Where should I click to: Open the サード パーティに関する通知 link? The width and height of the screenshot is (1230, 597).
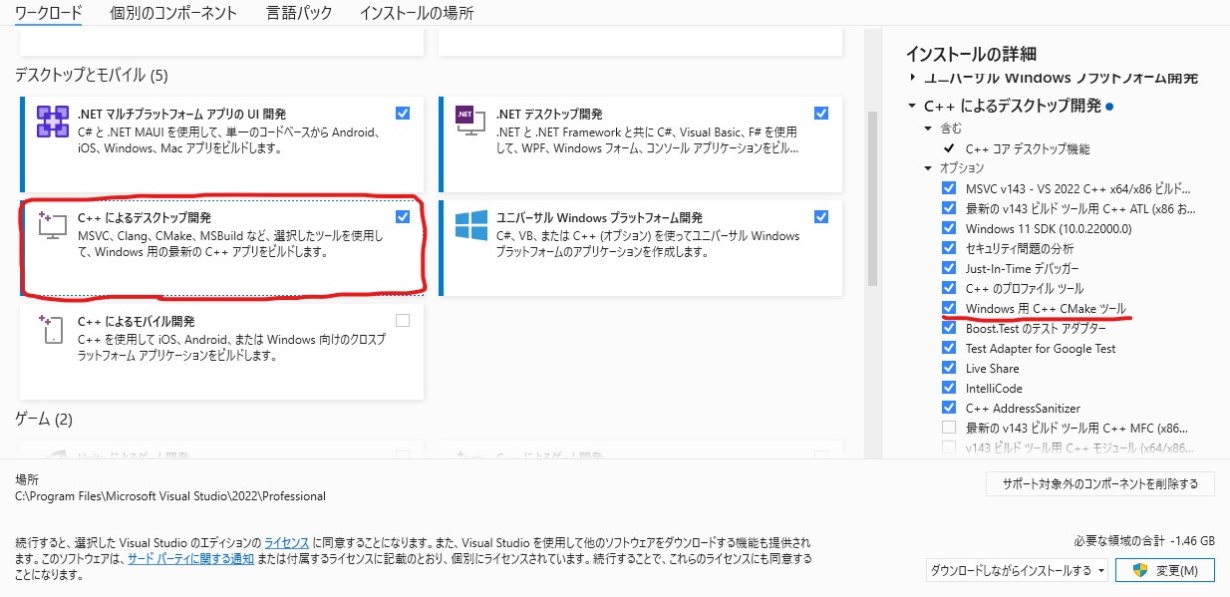(x=191, y=558)
